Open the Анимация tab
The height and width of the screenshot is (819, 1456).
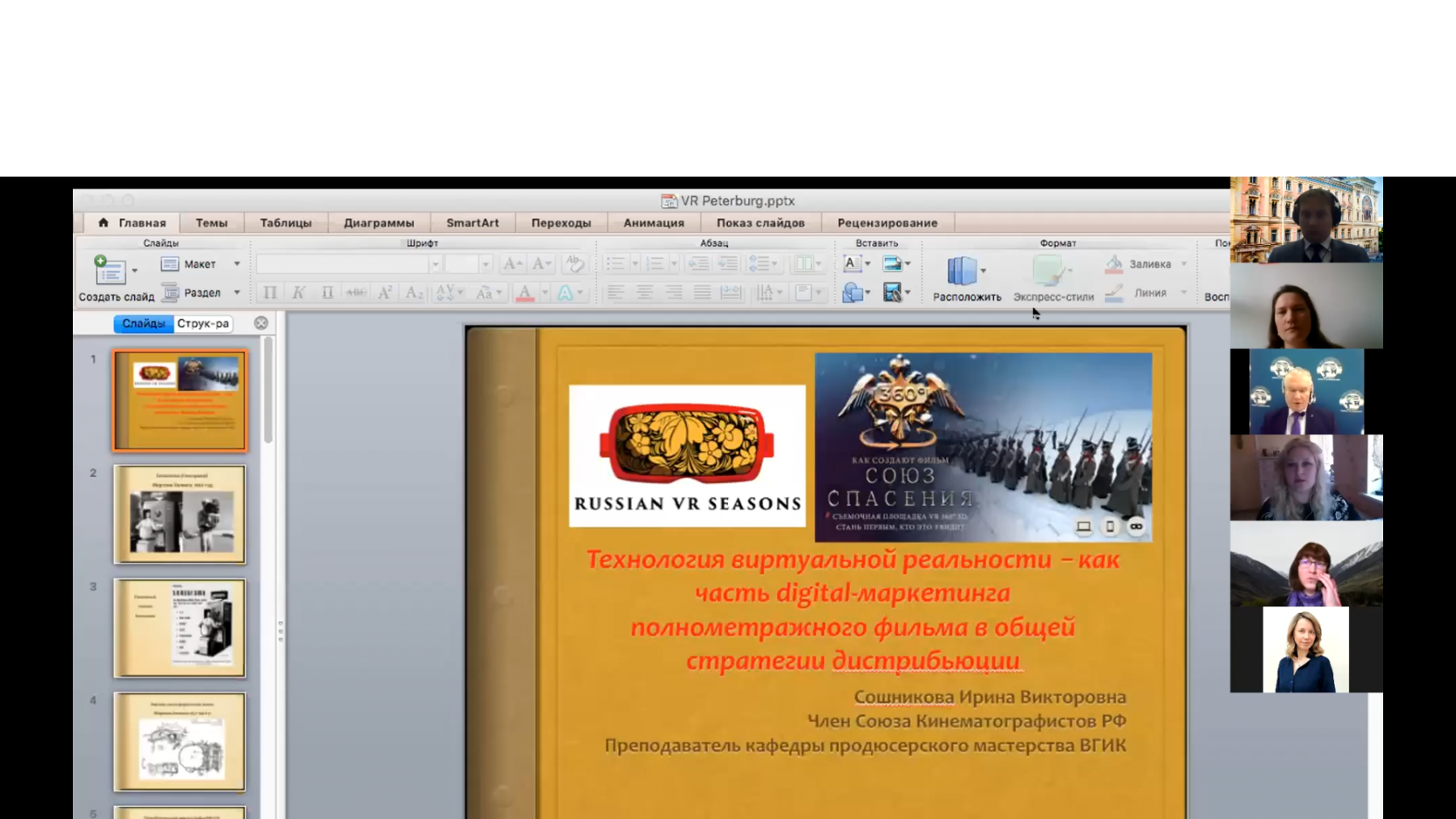654,222
